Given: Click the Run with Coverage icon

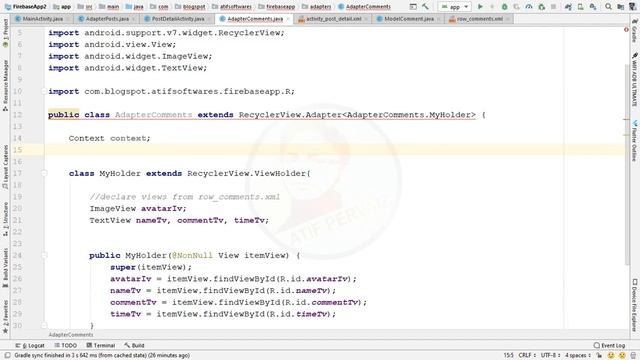Looking at the screenshot, I should click(517, 7).
